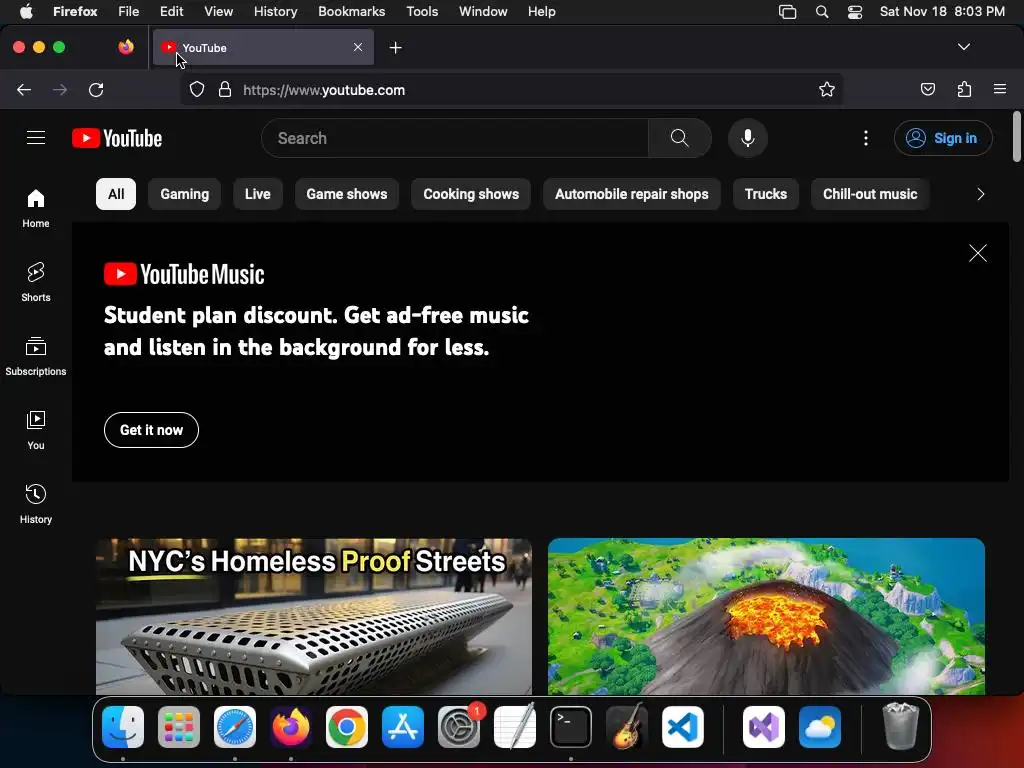Save page to Pocket
1024x768 pixels.
927,89
